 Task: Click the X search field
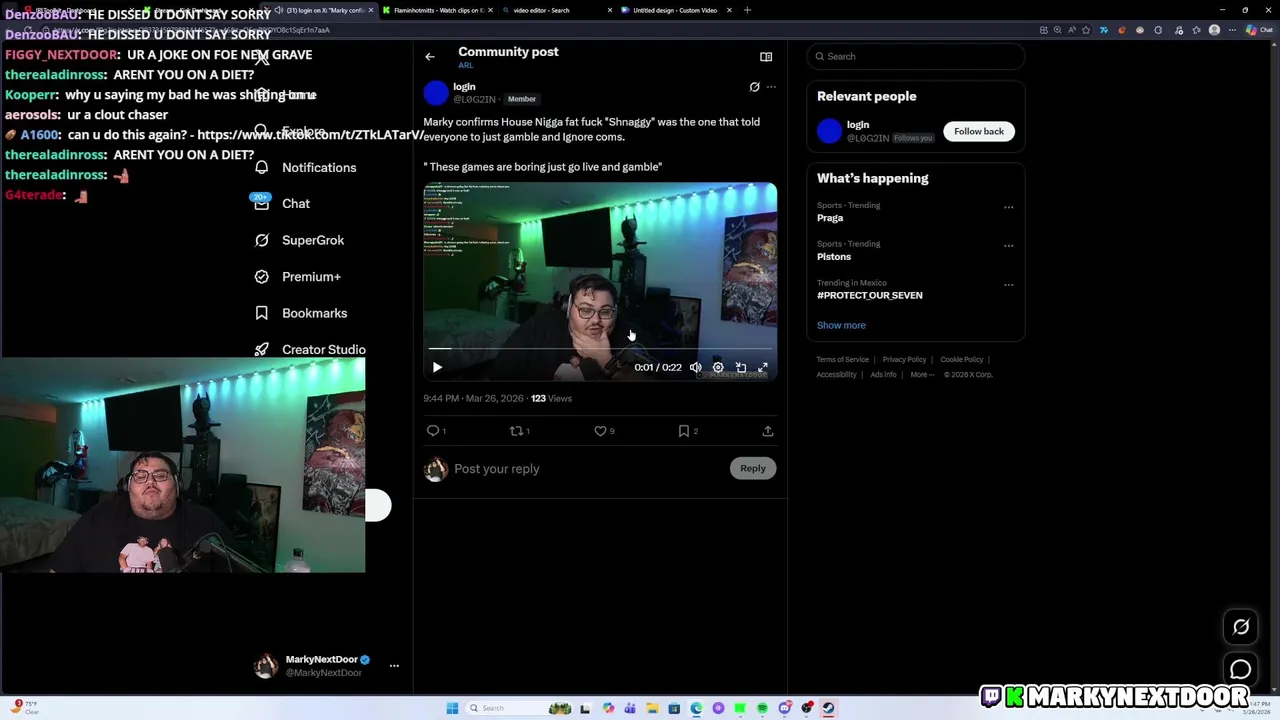click(916, 56)
